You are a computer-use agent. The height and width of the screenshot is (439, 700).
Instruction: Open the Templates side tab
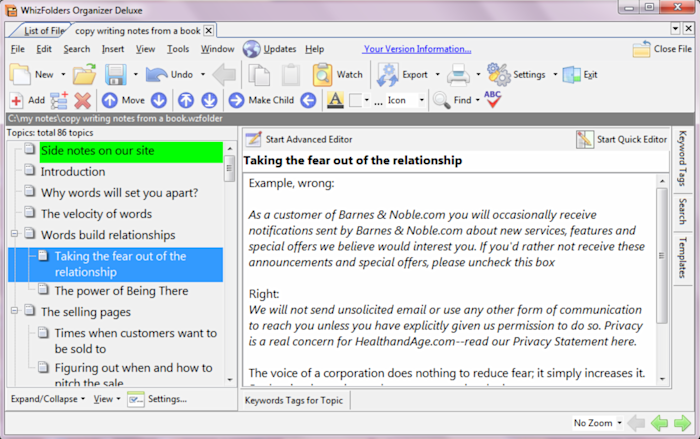click(682, 258)
